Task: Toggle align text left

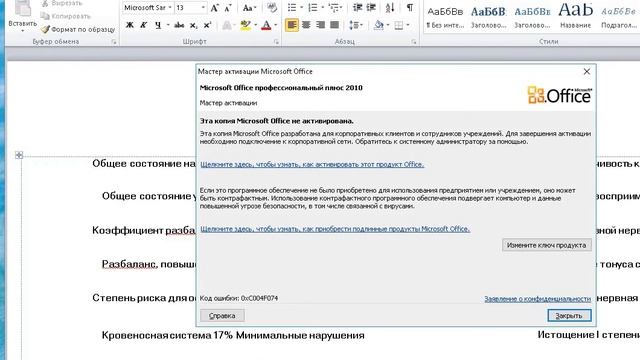Action: pos(291,25)
